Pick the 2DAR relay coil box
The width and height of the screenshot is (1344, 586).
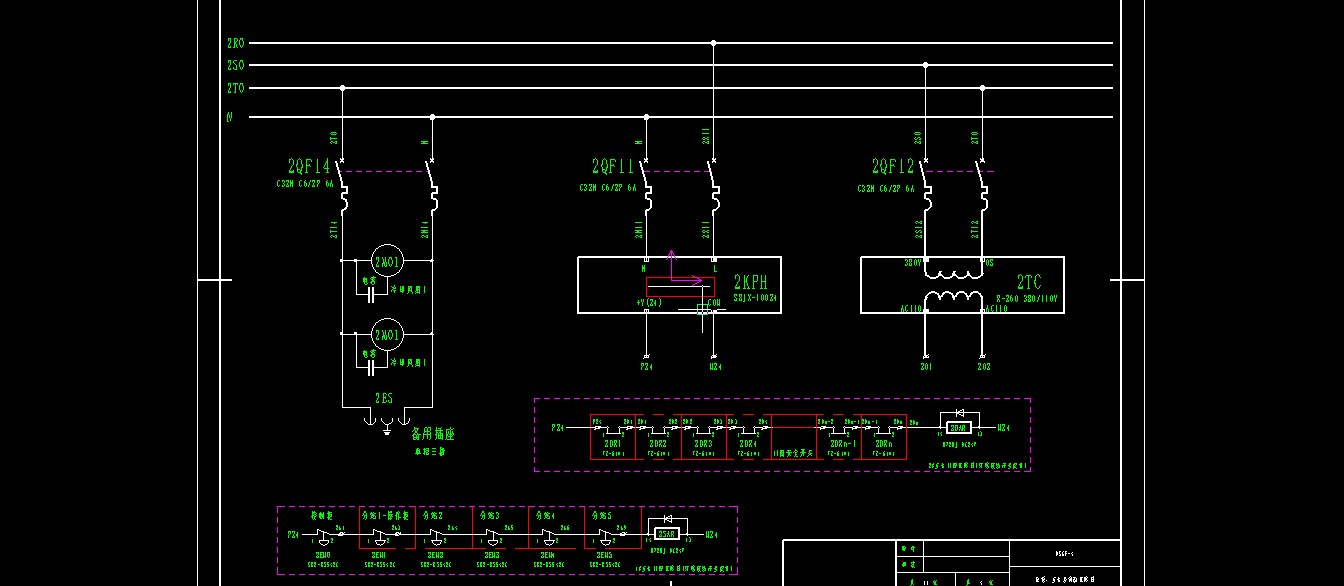click(958, 427)
